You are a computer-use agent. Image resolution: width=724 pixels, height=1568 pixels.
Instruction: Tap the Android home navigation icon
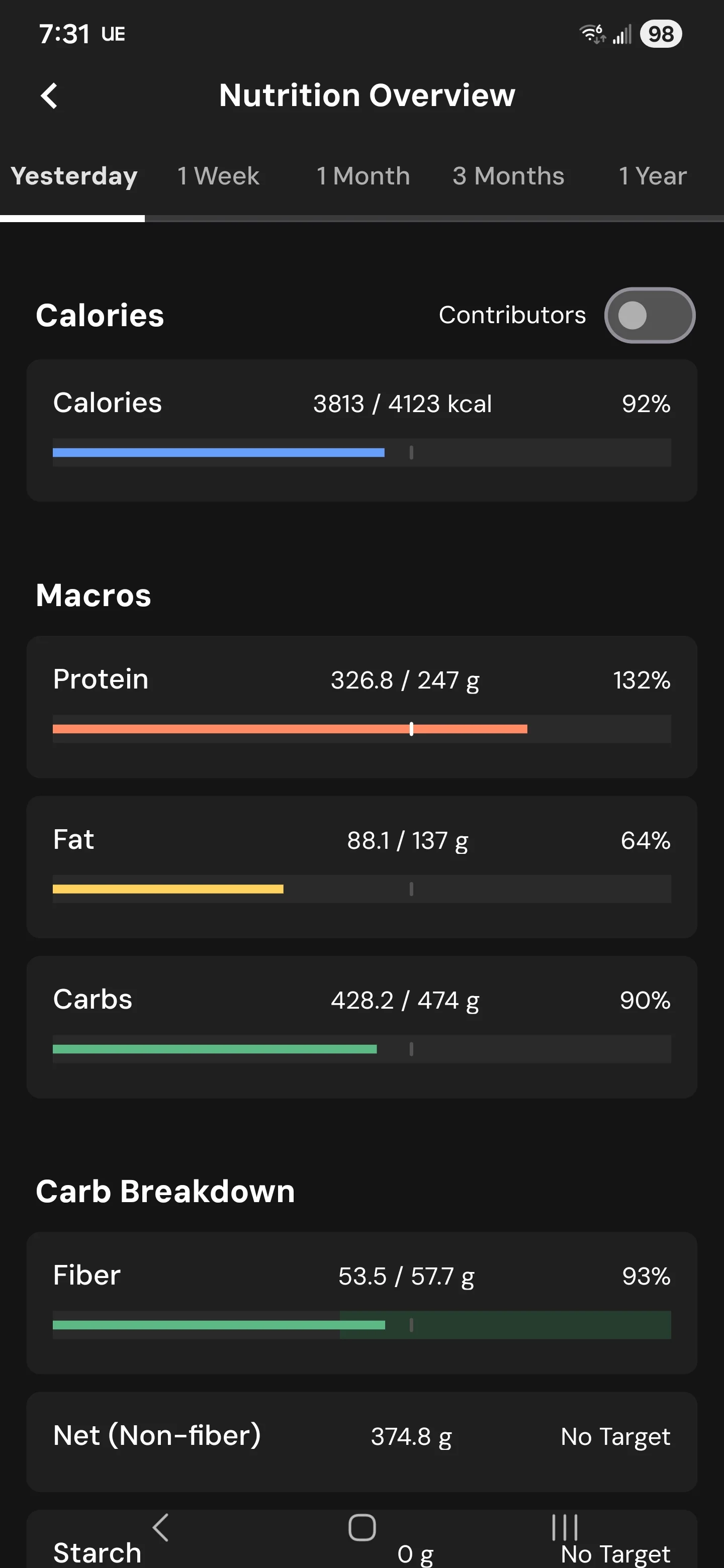click(x=361, y=1527)
